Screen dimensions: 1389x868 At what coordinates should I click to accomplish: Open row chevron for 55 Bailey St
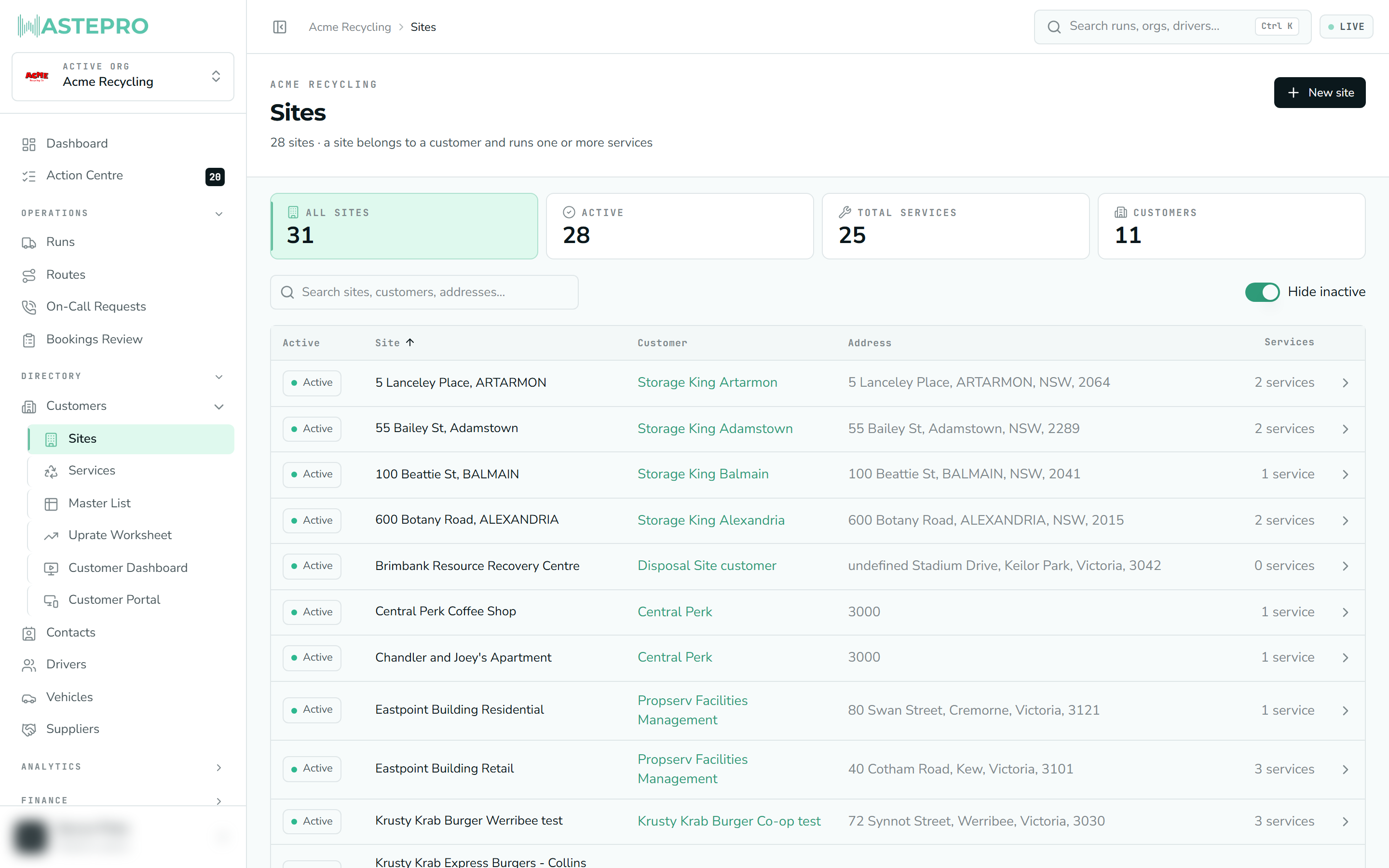coord(1345,429)
